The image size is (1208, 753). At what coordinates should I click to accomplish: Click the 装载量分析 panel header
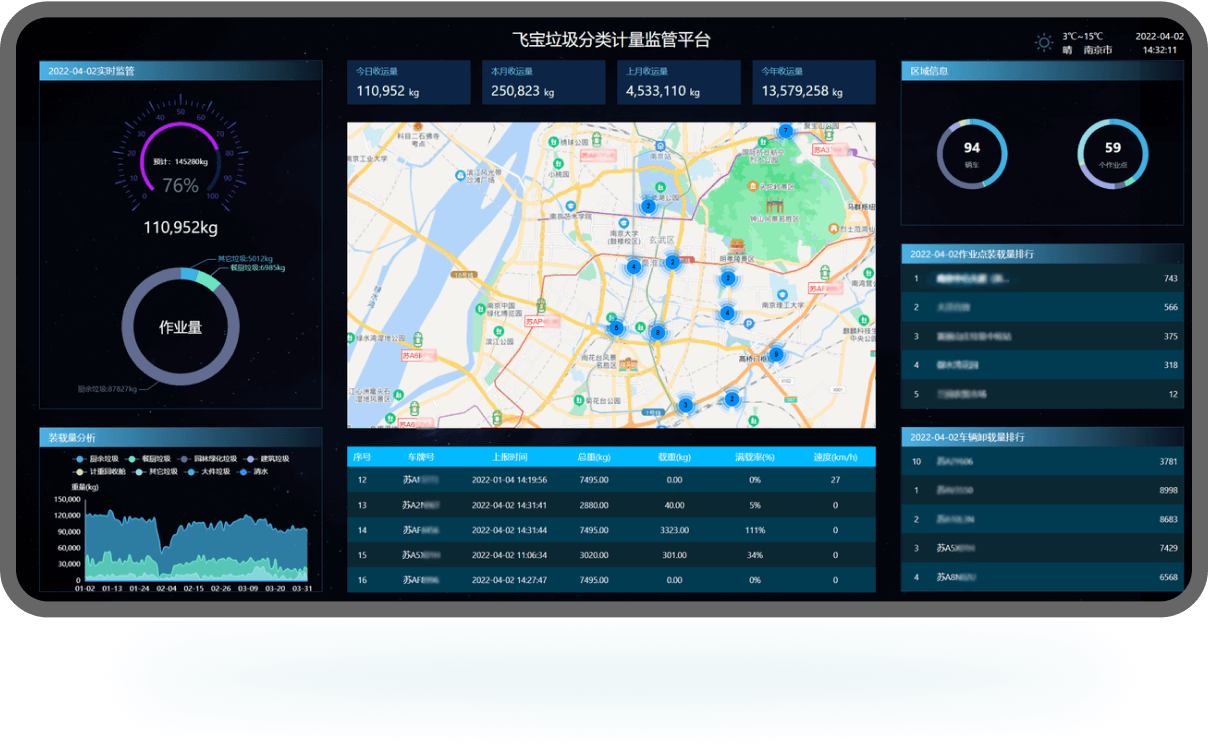coord(181,437)
